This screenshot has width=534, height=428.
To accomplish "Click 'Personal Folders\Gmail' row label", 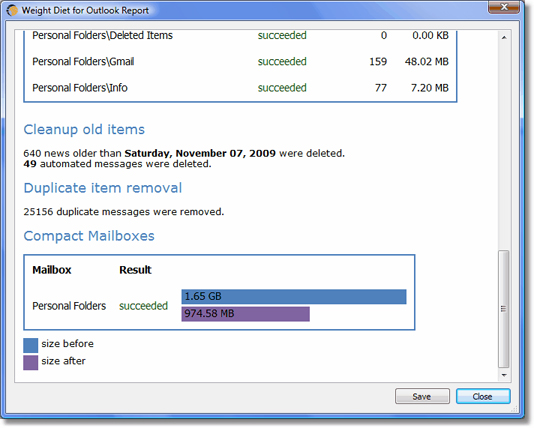I will point(83,62).
